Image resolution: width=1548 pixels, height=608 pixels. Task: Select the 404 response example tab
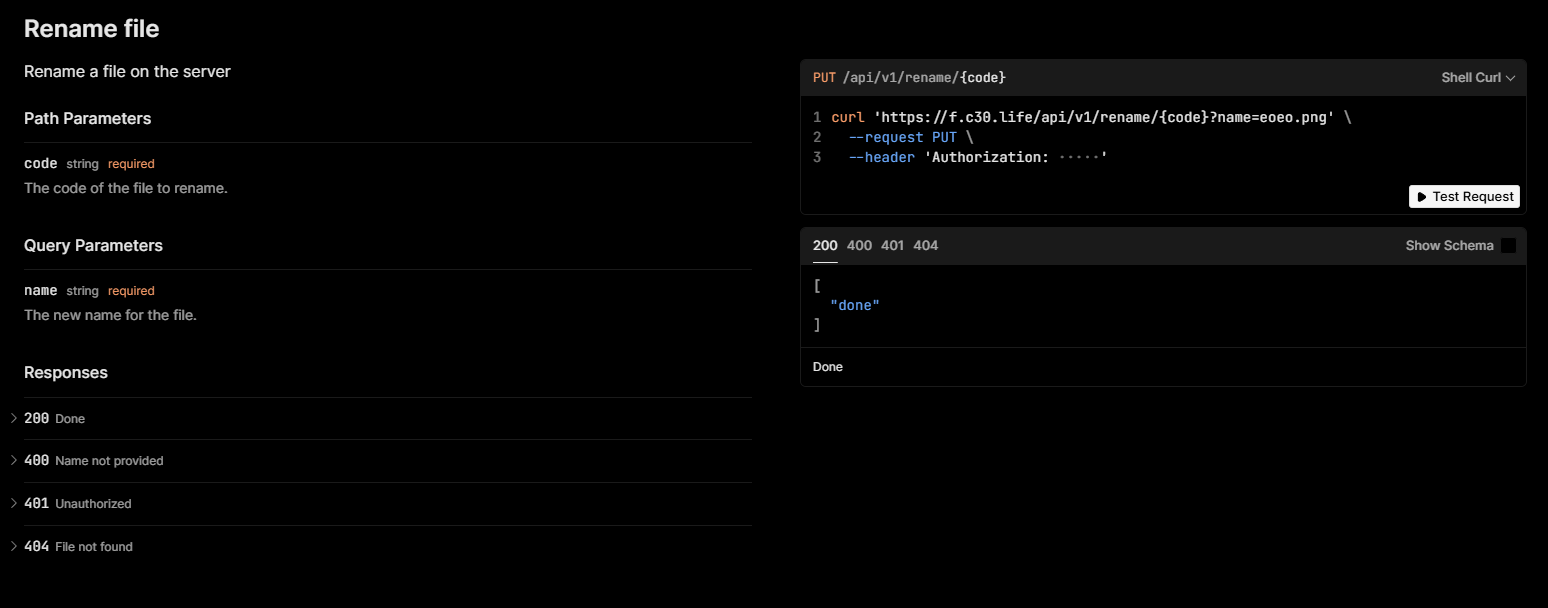pos(926,246)
